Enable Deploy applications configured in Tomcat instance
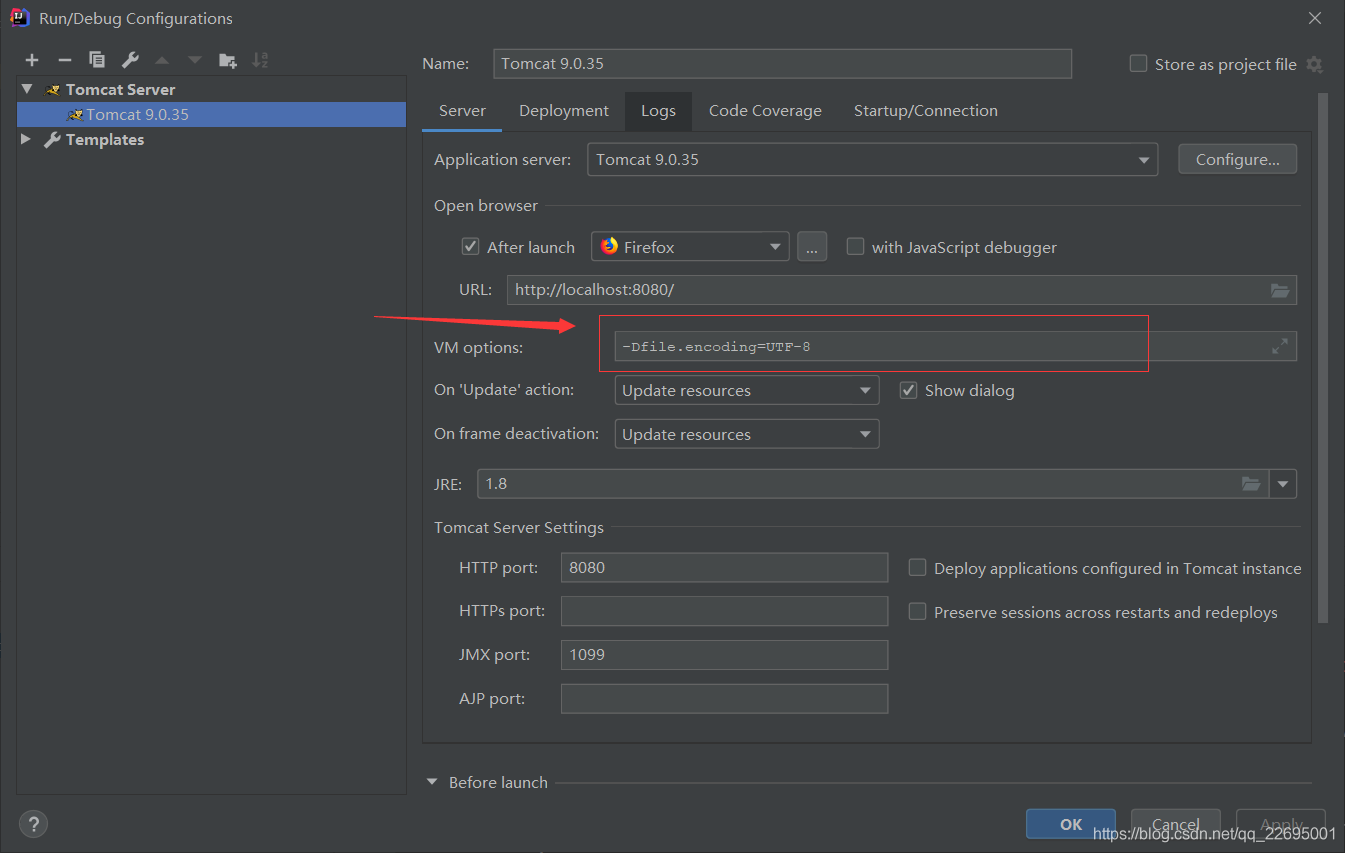Viewport: 1345px width, 853px height. pos(917,567)
